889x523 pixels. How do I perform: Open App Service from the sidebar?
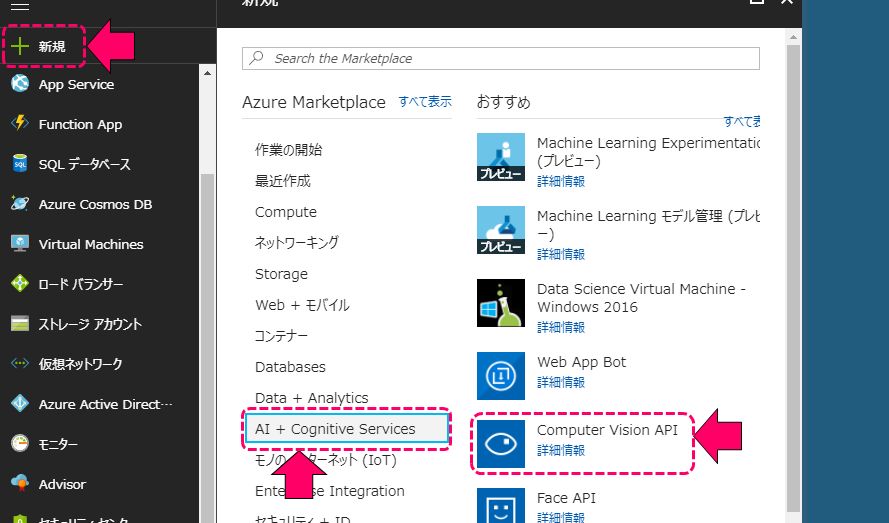76,84
